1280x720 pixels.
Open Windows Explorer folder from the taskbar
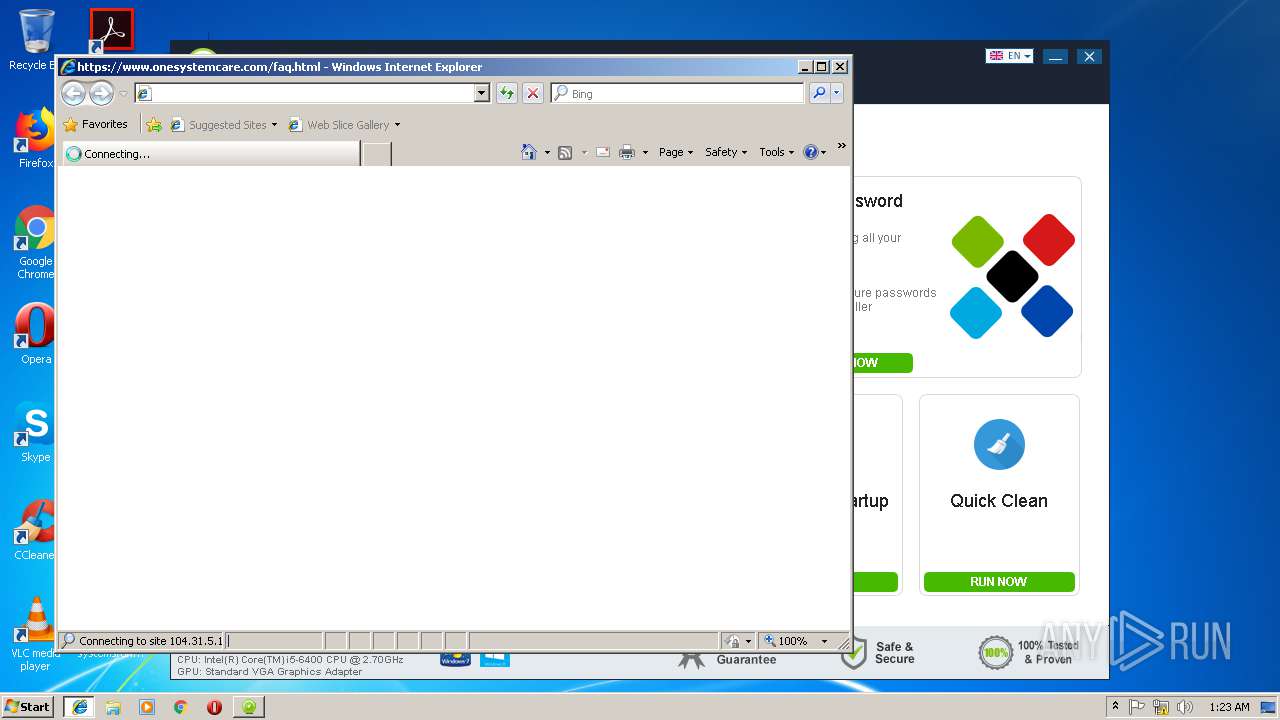(x=113, y=706)
